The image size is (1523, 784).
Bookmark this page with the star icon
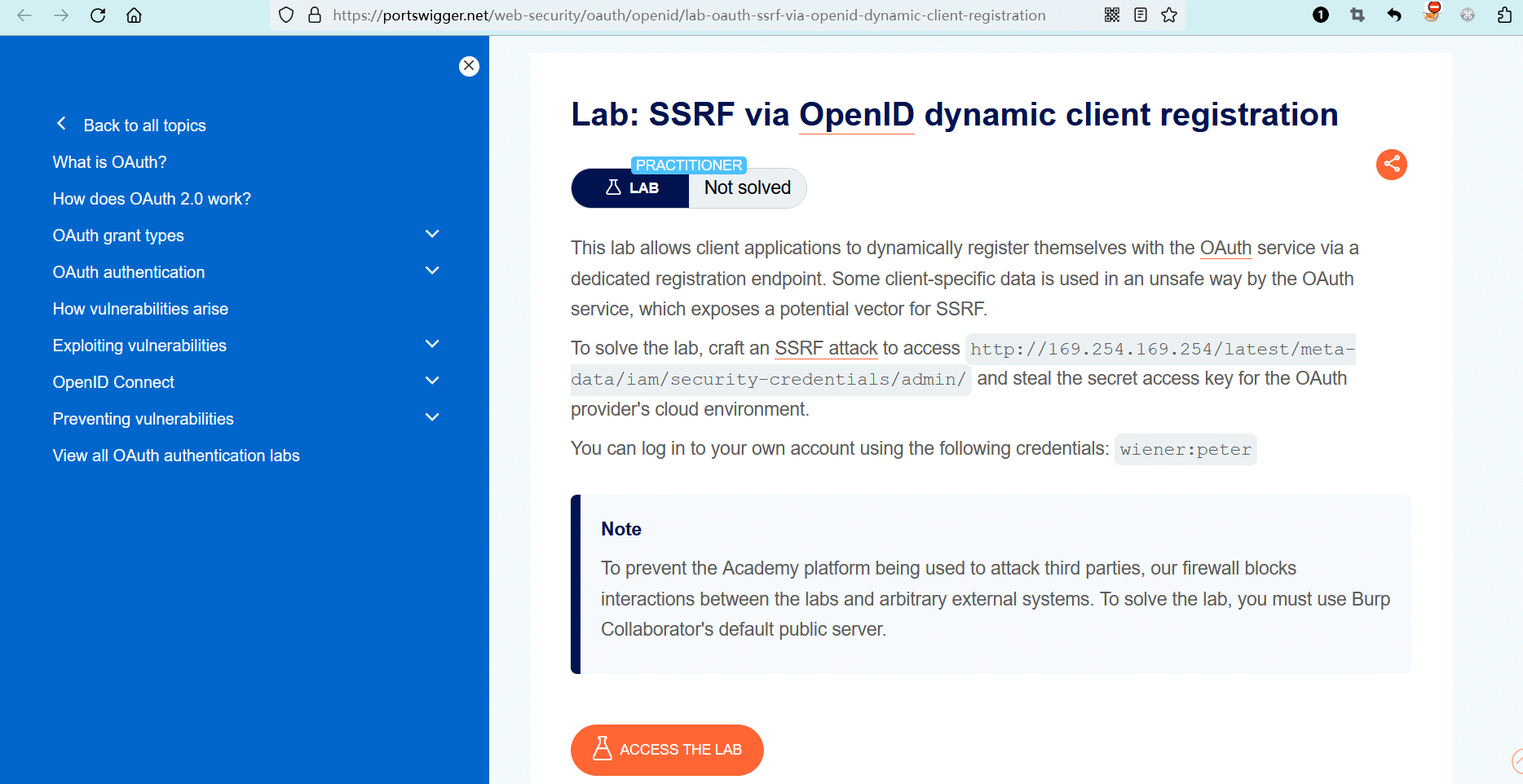click(x=1169, y=15)
